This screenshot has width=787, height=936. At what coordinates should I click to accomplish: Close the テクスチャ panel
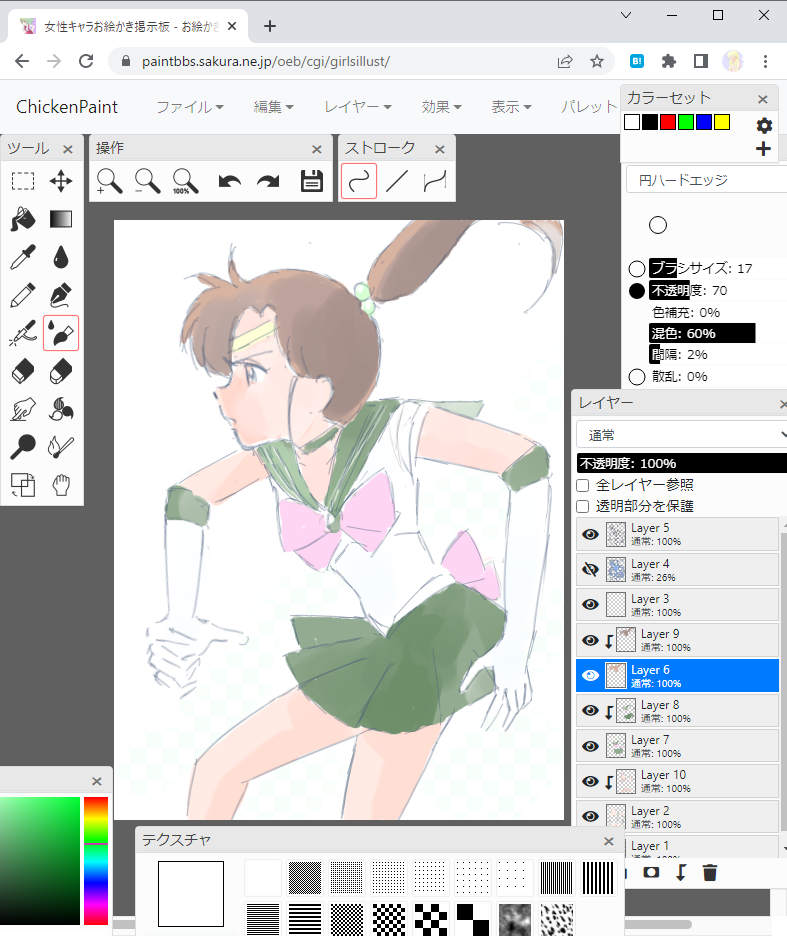(x=608, y=841)
